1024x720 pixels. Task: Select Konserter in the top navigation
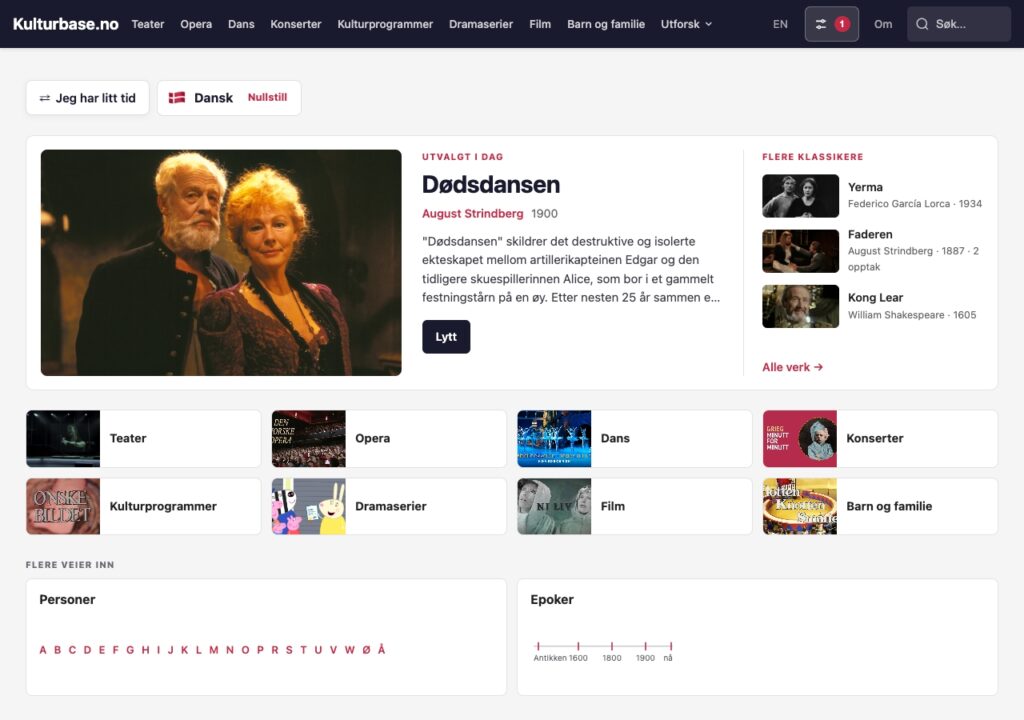coord(296,24)
